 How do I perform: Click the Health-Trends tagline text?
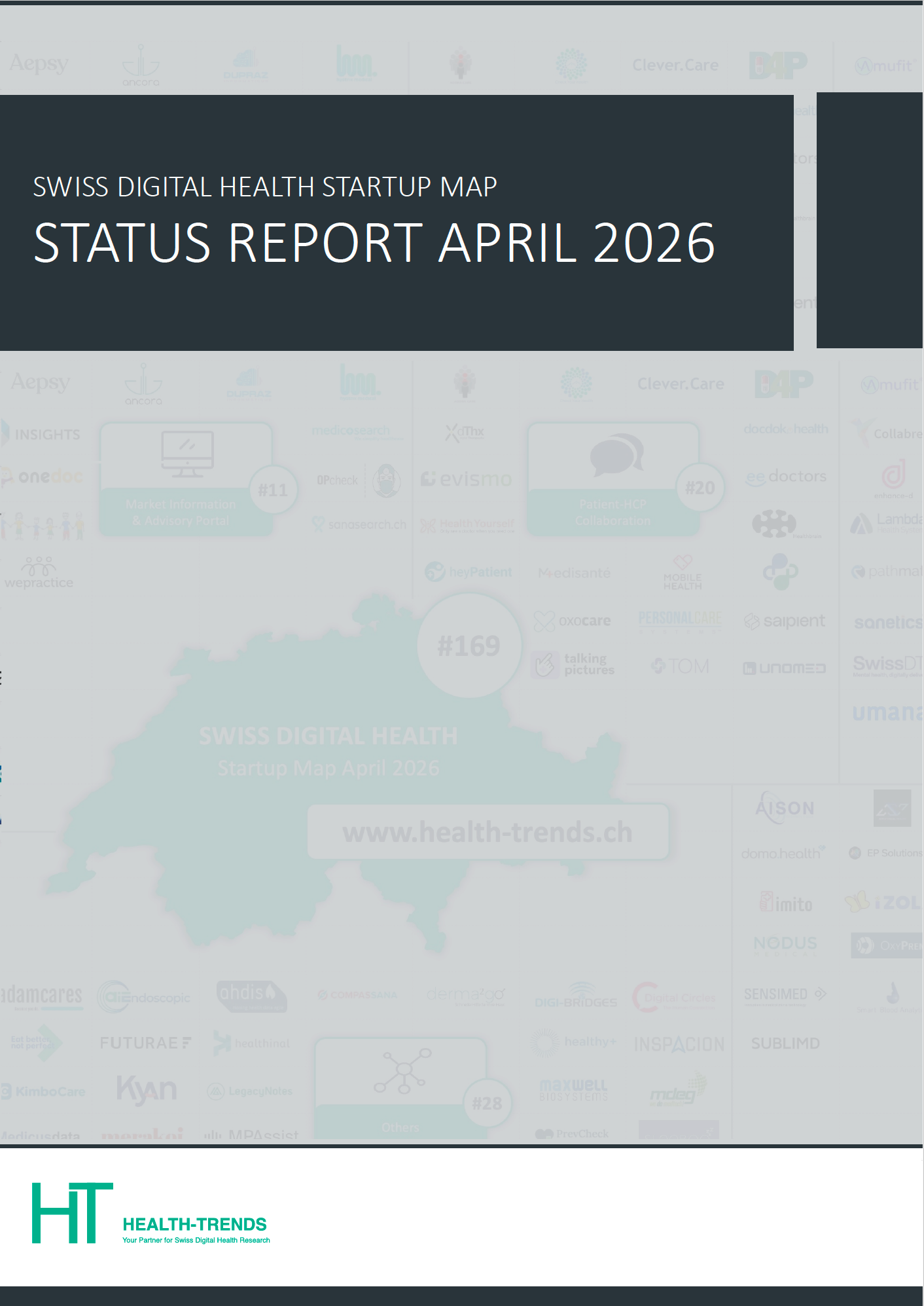[196, 1240]
